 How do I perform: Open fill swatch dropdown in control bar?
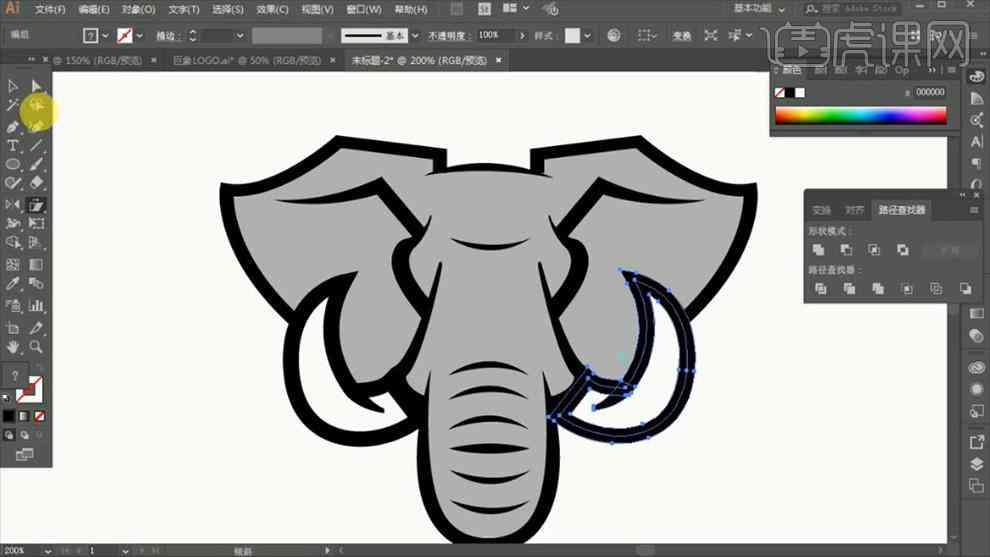click(105, 36)
